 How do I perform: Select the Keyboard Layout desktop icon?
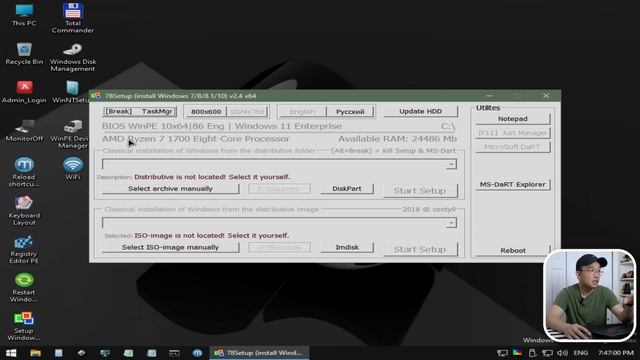[24, 211]
